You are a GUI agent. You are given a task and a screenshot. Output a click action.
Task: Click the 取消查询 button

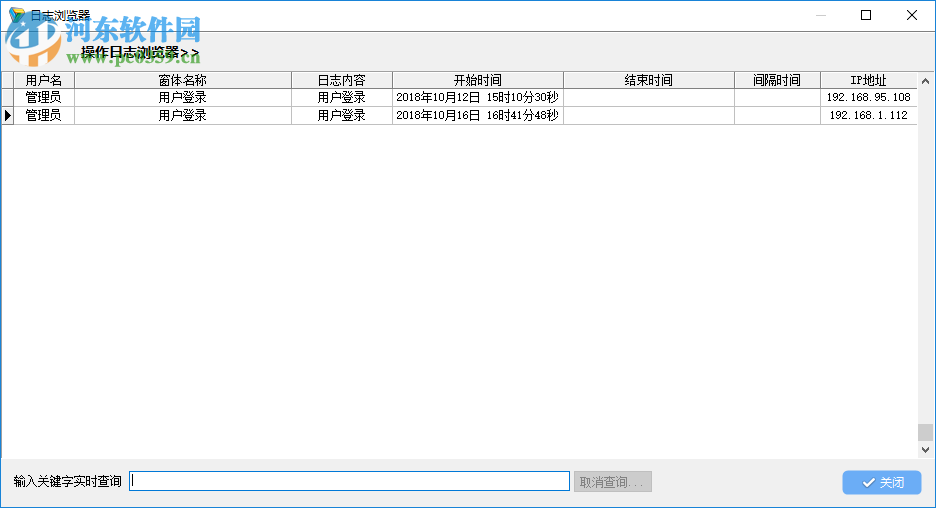click(x=612, y=482)
